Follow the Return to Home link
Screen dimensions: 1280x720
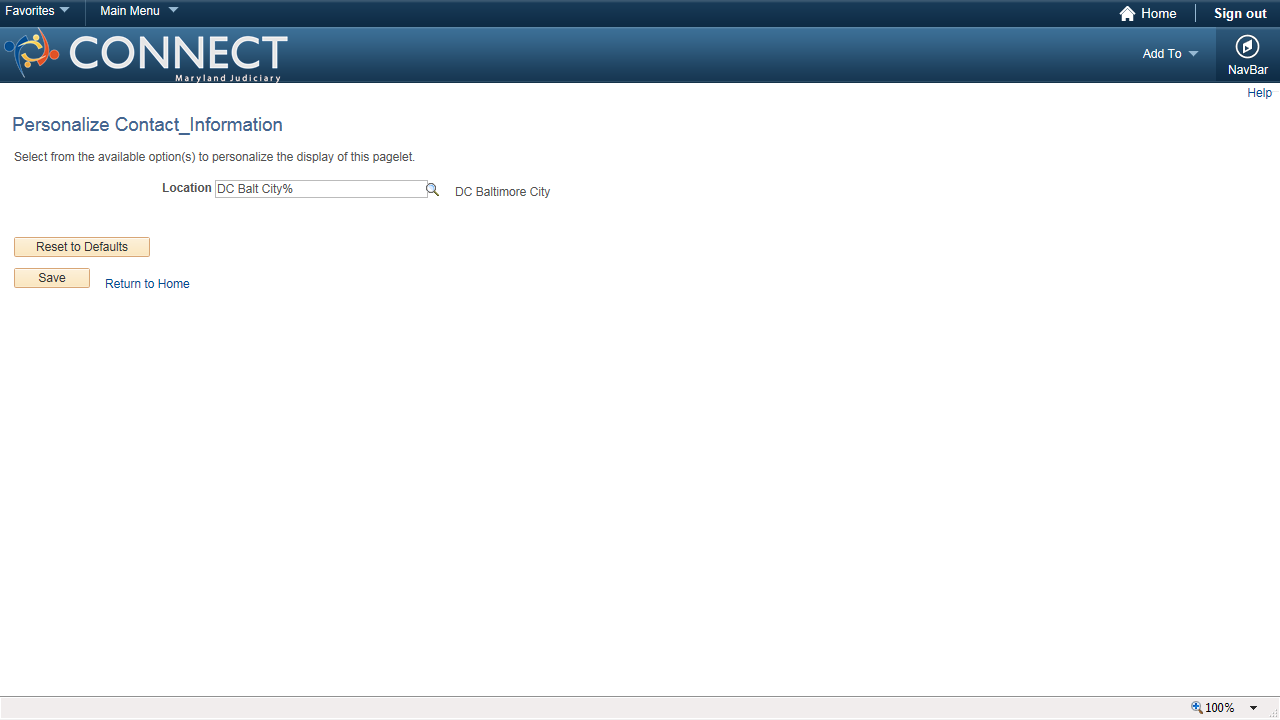147,284
